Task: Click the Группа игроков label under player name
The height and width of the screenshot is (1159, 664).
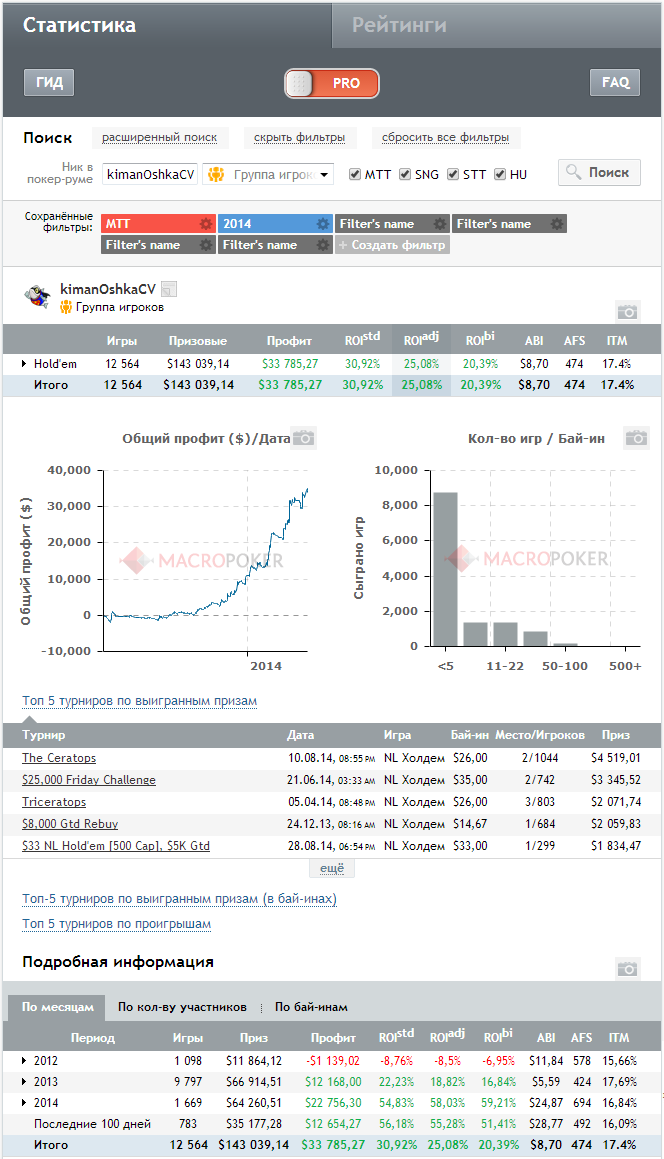Action: point(120,307)
